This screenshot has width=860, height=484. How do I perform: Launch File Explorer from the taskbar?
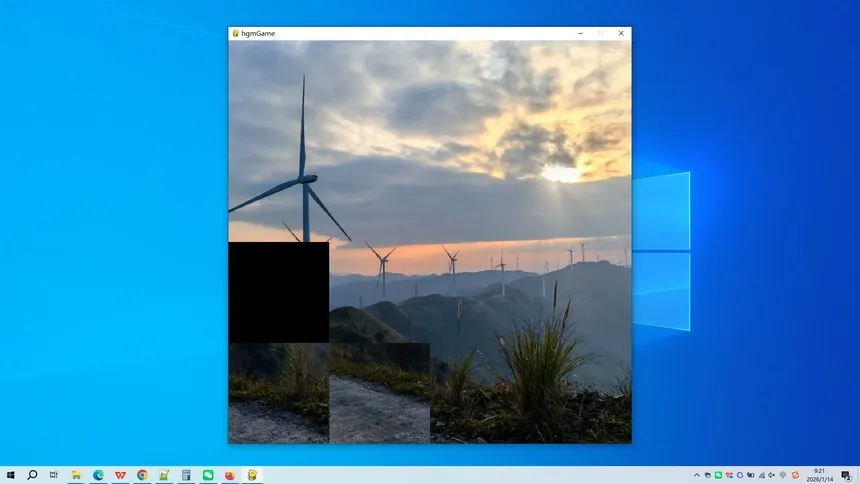(76, 475)
